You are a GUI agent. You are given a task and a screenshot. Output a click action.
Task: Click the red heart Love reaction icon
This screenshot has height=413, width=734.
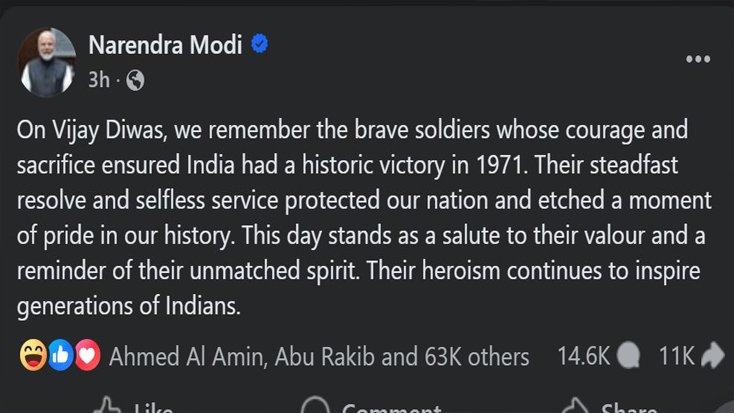87,356
